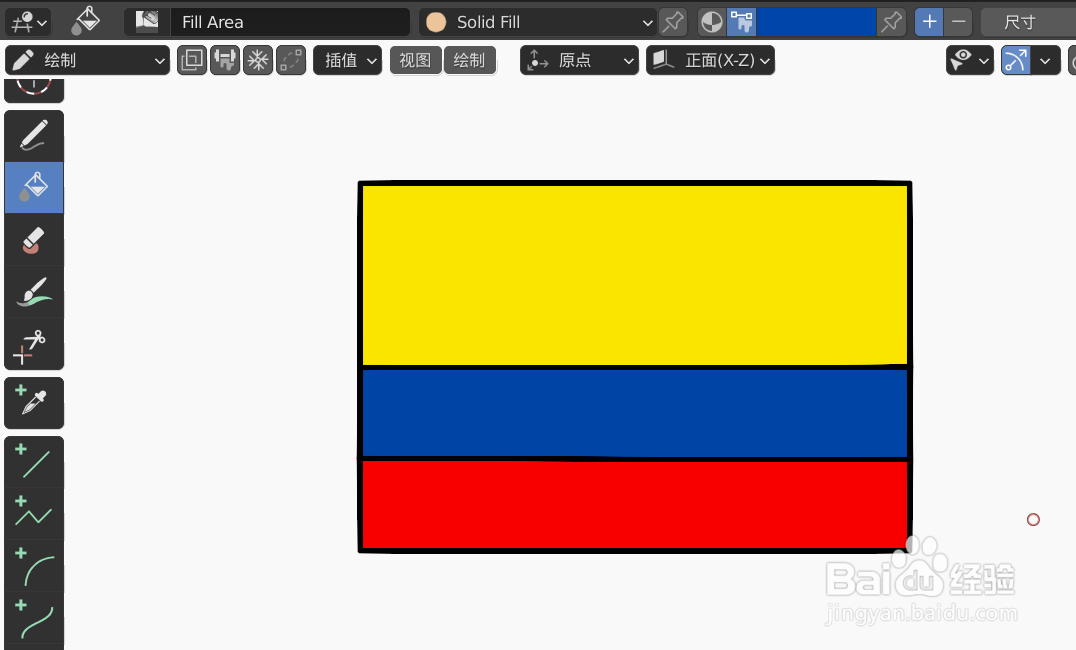
Task: Click the active Fill tool icon in header
Action: point(86,22)
